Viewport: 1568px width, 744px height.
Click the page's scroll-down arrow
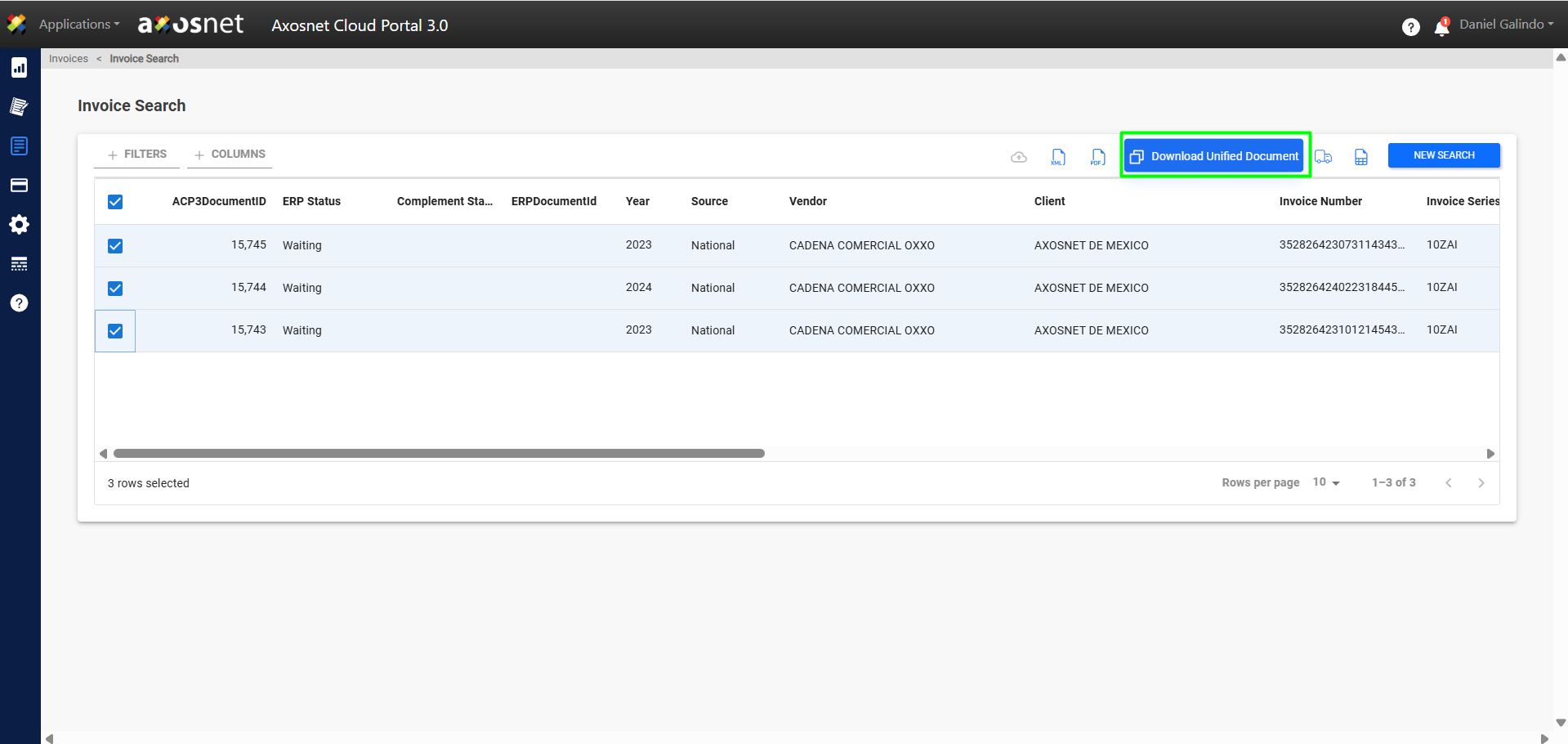[x=1561, y=723]
